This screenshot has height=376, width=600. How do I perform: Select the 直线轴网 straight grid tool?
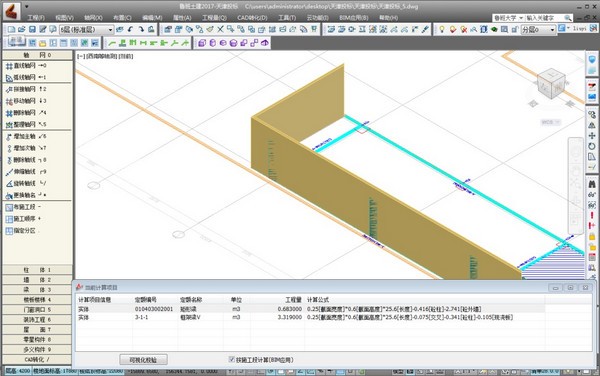(25, 66)
